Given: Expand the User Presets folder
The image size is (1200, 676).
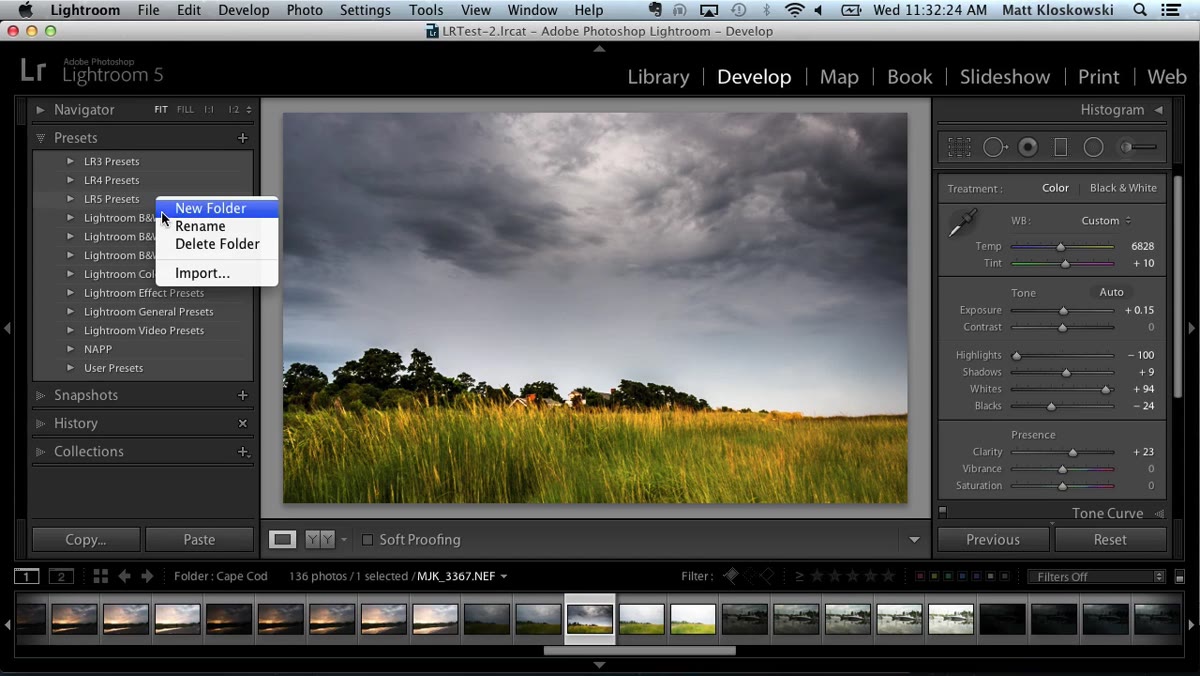Looking at the screenshot, I should pos(70,368).
